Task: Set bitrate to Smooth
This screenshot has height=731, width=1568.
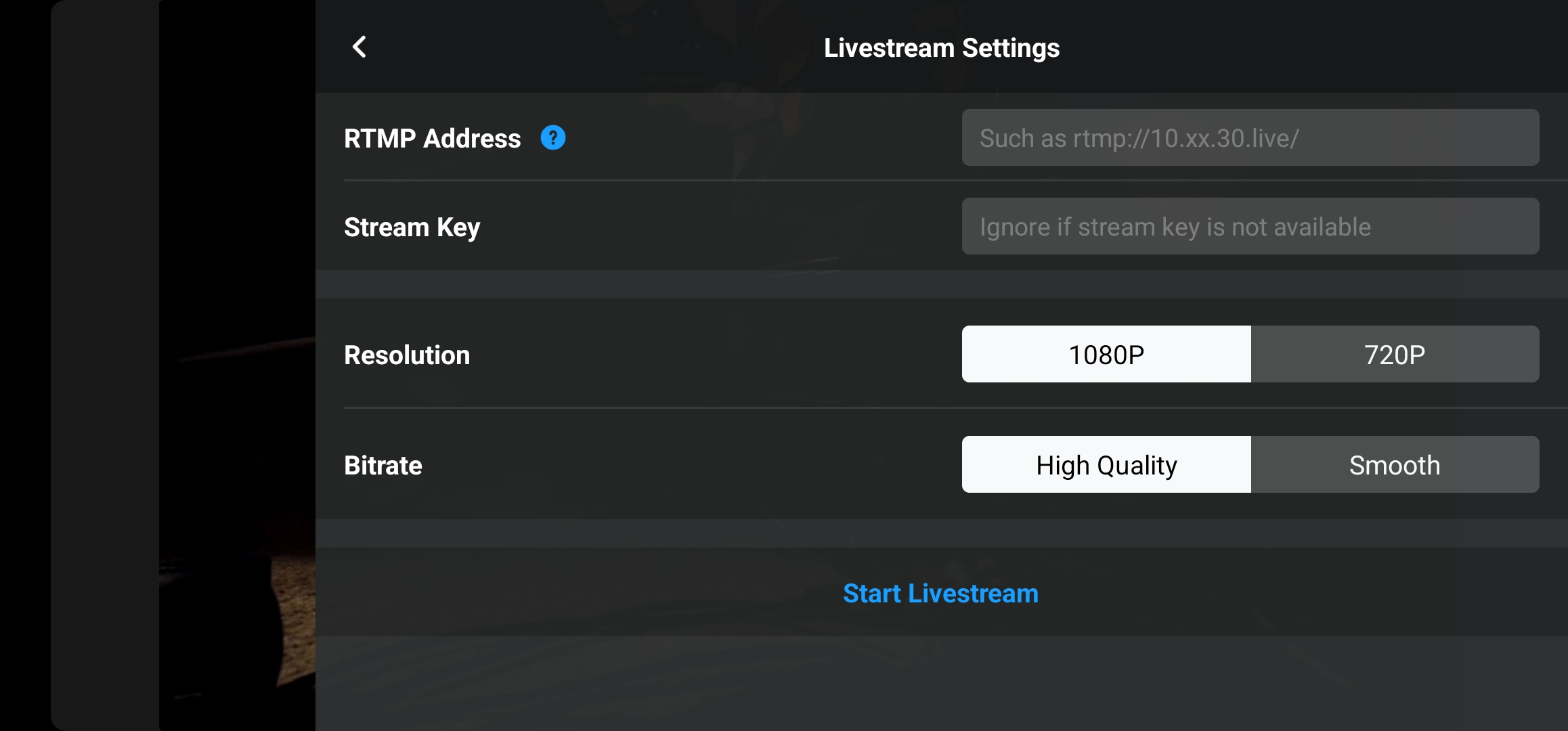Action: pyautogui.click(x=1395, y=464)
